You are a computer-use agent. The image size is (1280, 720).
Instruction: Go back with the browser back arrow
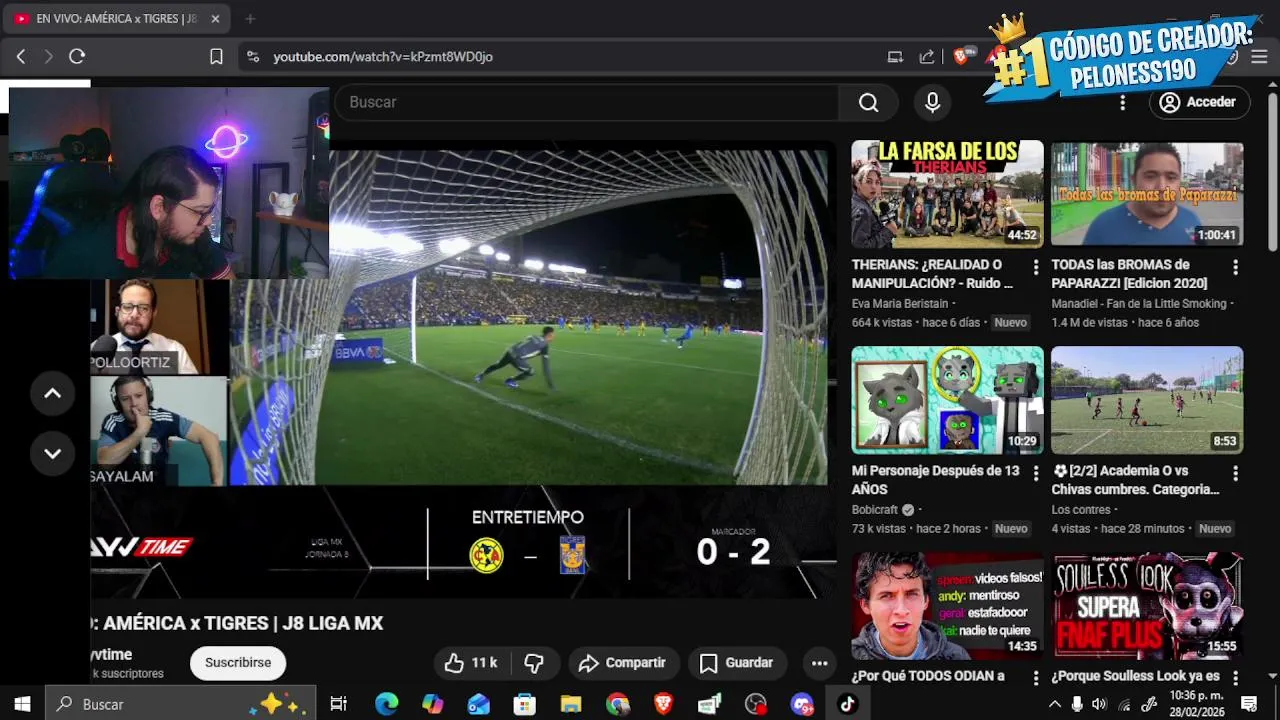click(21, 57)
